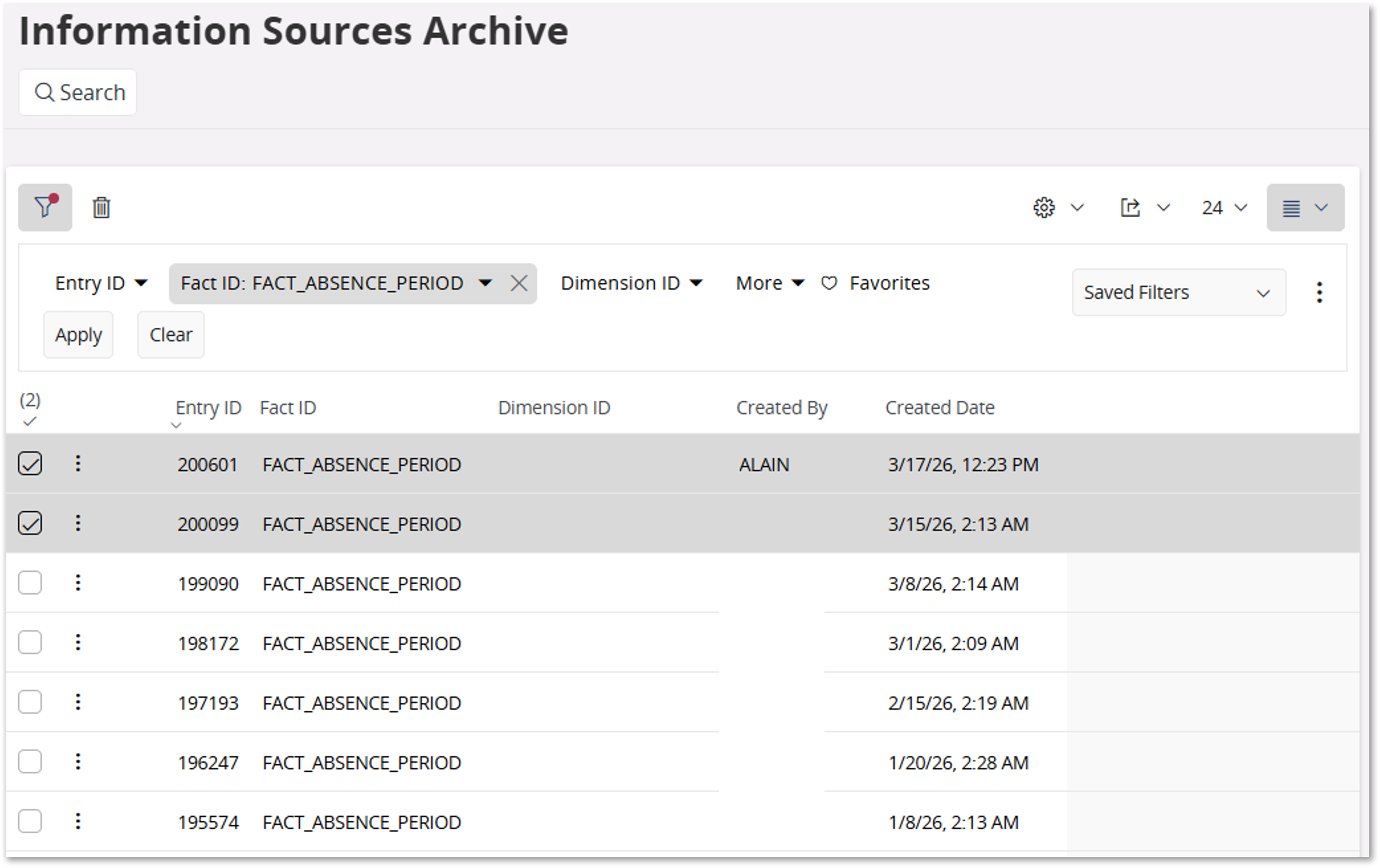
Task: Uncheck the checkbox for entry 200099
Action: point(30,523)
